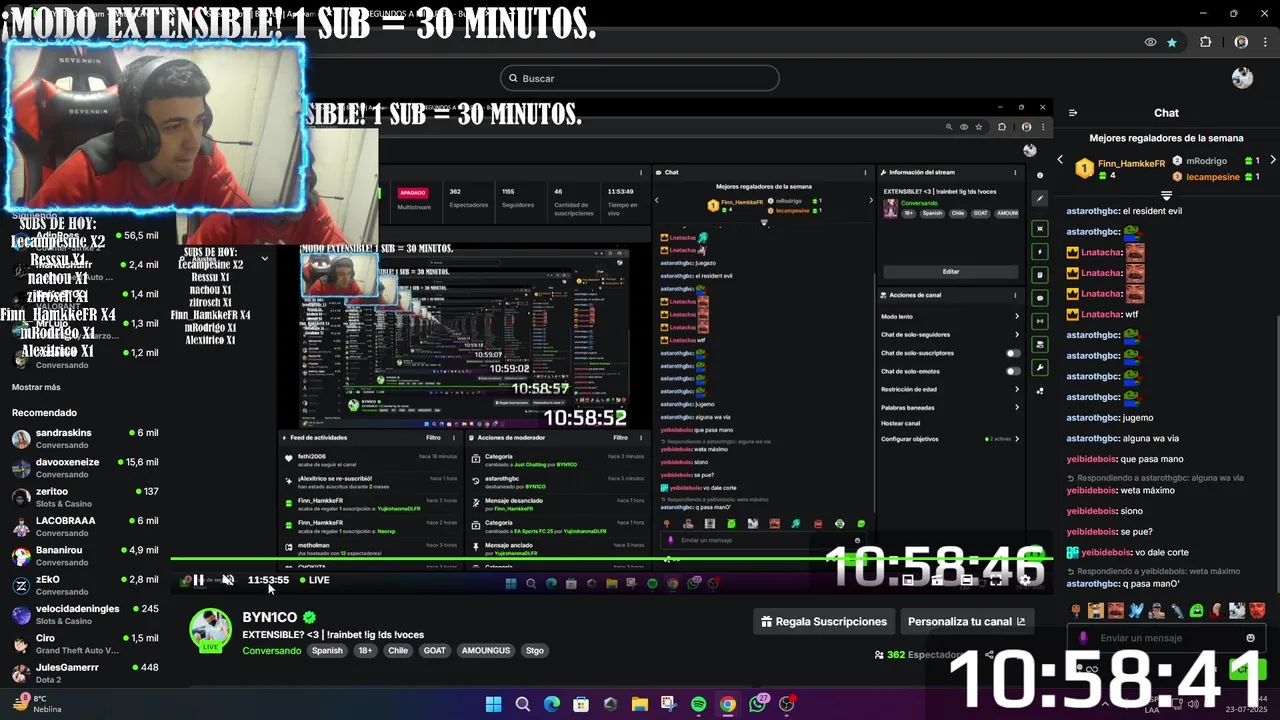Open the JulesGamerrr recommended channel

coord(85,672)
